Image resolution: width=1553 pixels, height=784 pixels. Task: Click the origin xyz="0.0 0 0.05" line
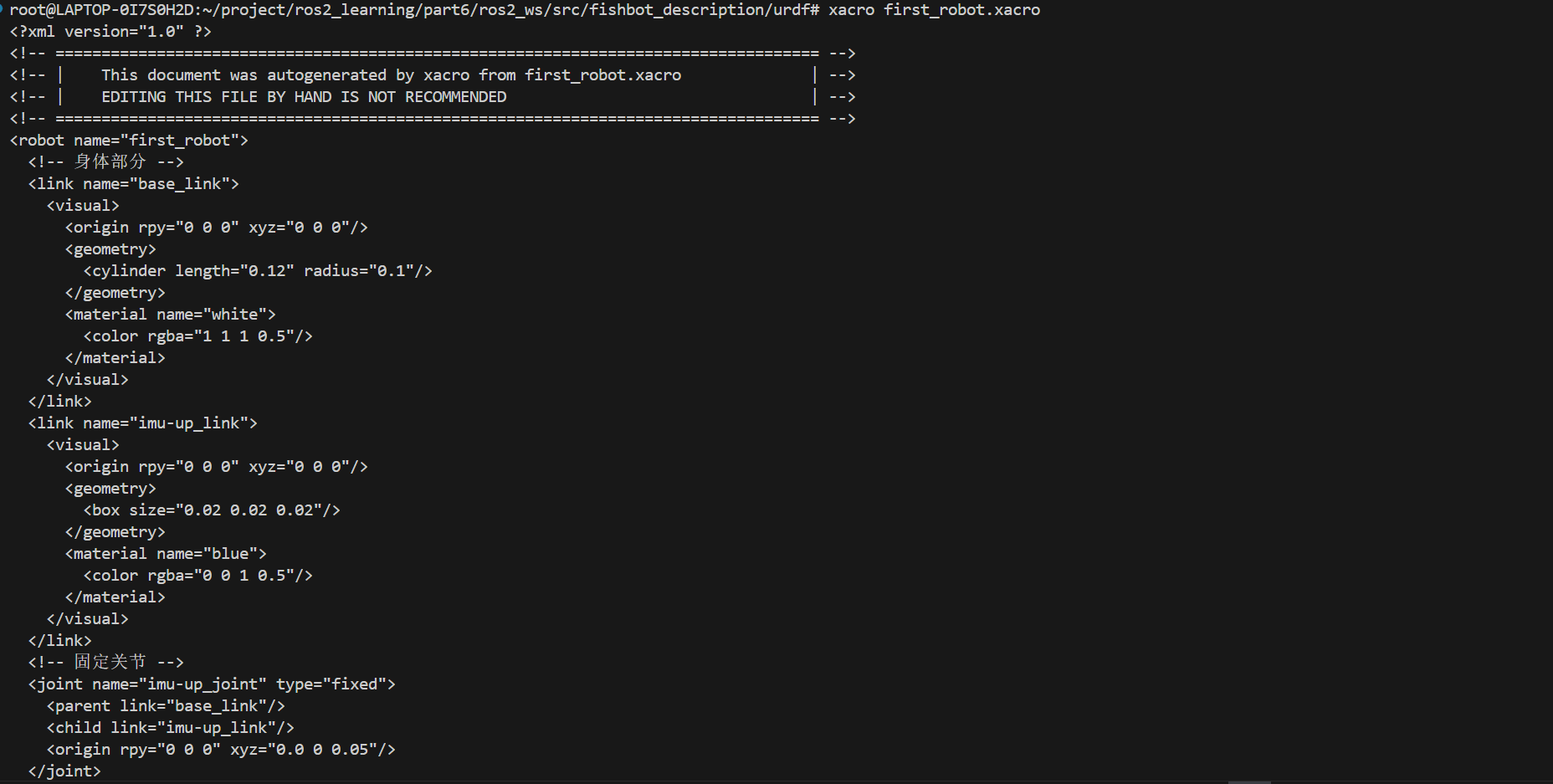click(221, 750)
